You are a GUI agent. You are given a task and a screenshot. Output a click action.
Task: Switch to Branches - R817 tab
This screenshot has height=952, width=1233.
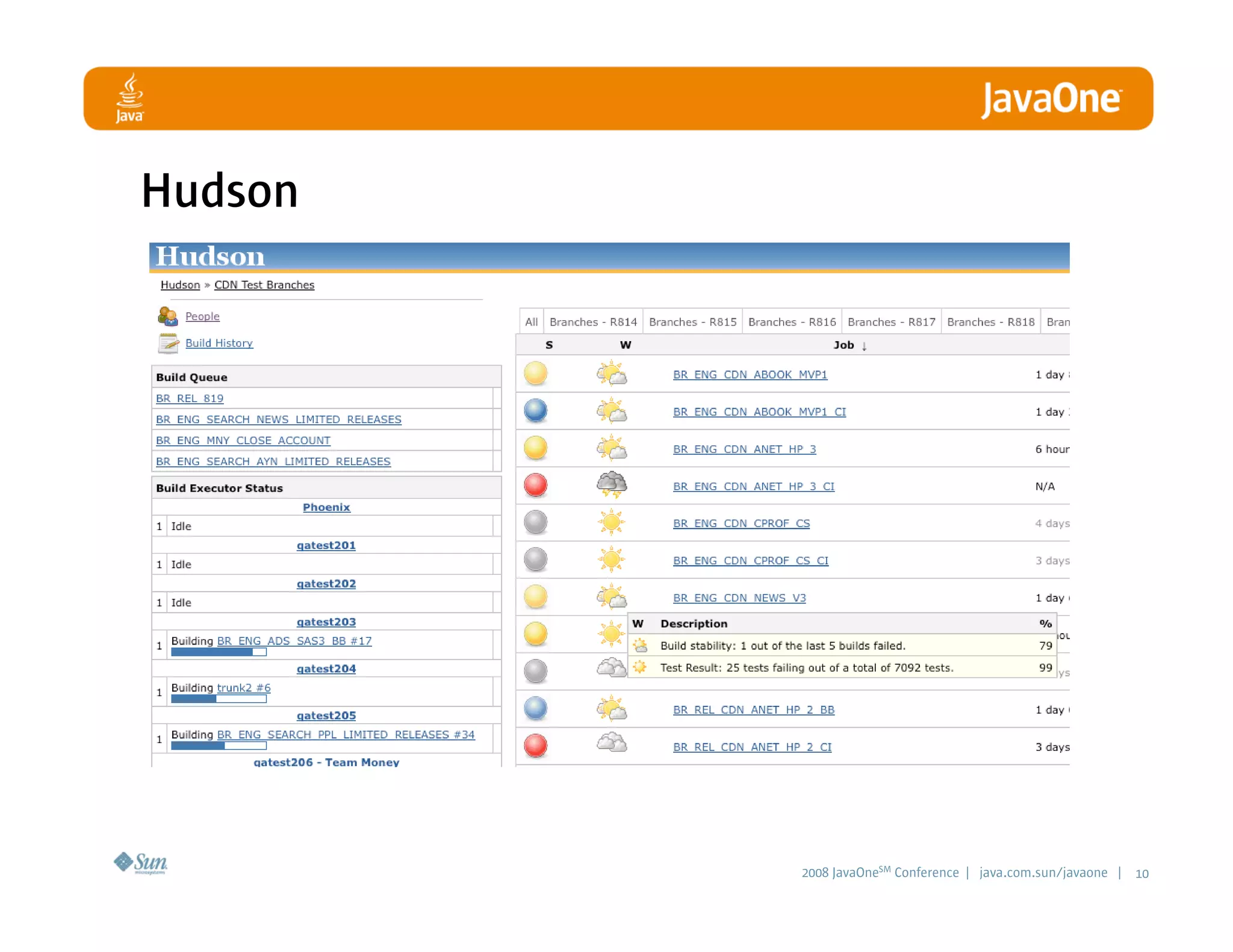coord(891,322)
